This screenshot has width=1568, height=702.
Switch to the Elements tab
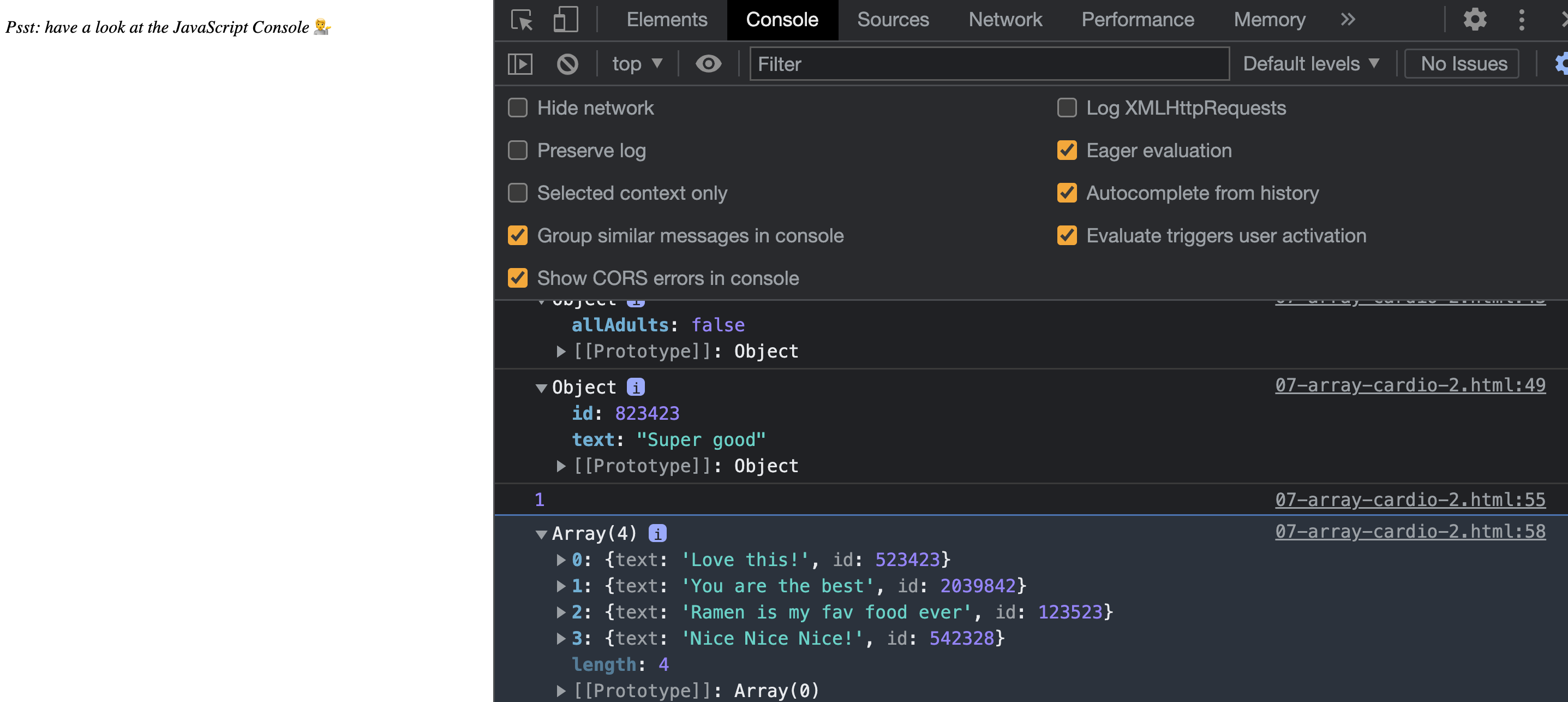click(x=667, y=20)
